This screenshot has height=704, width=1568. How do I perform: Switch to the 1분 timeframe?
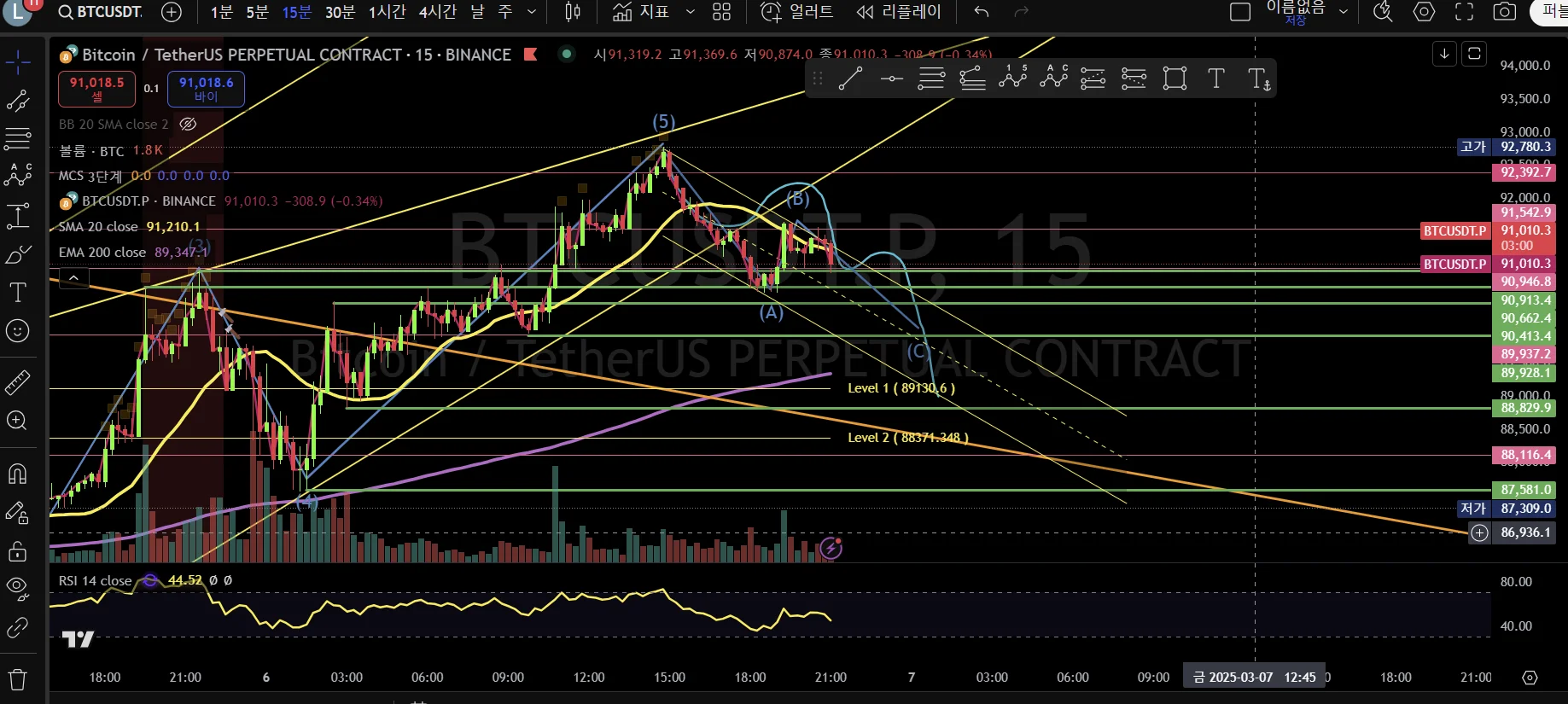click(x=221, y=12)
